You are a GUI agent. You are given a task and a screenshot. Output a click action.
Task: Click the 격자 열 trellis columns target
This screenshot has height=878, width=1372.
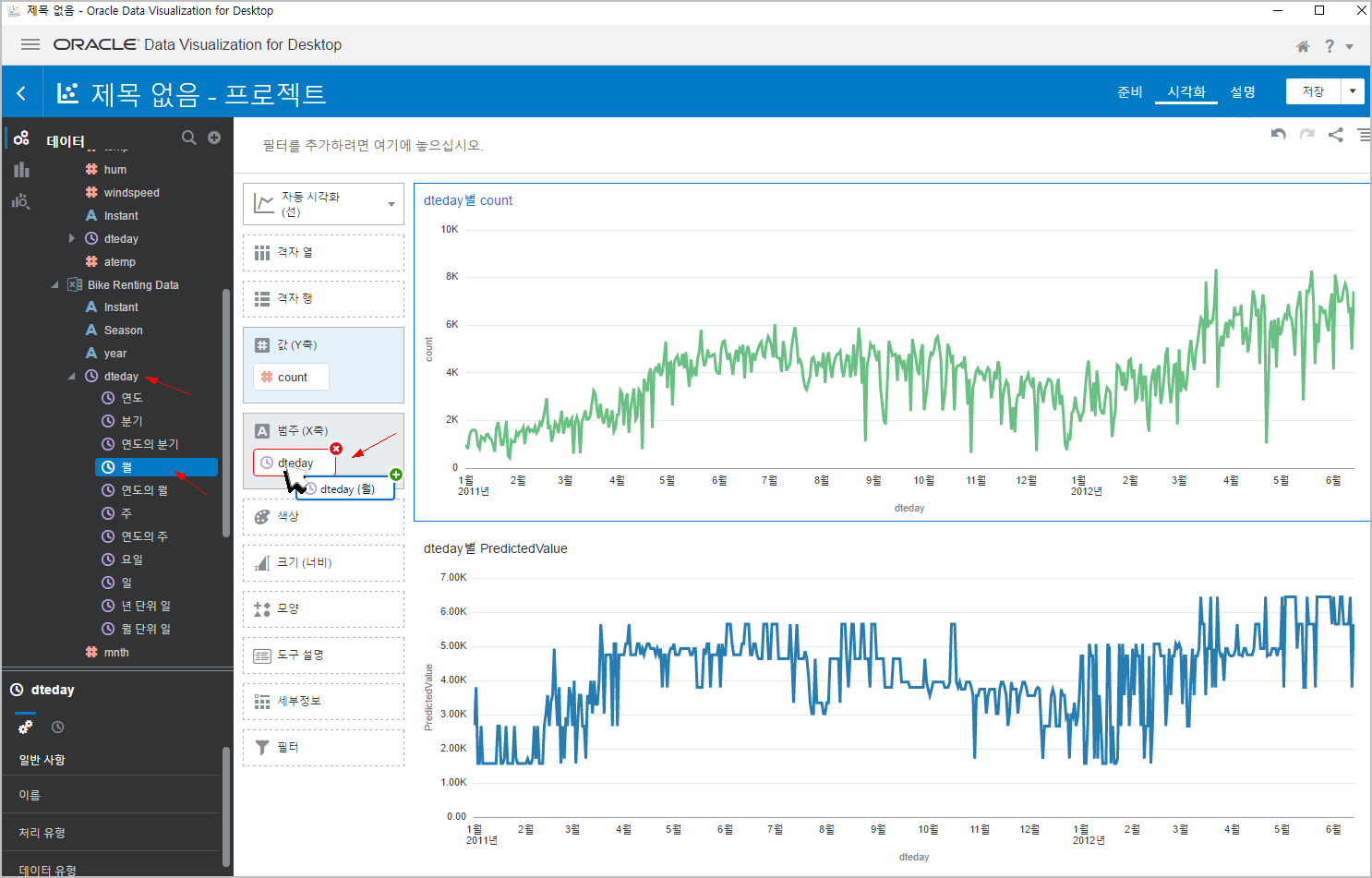click(323, 253)
